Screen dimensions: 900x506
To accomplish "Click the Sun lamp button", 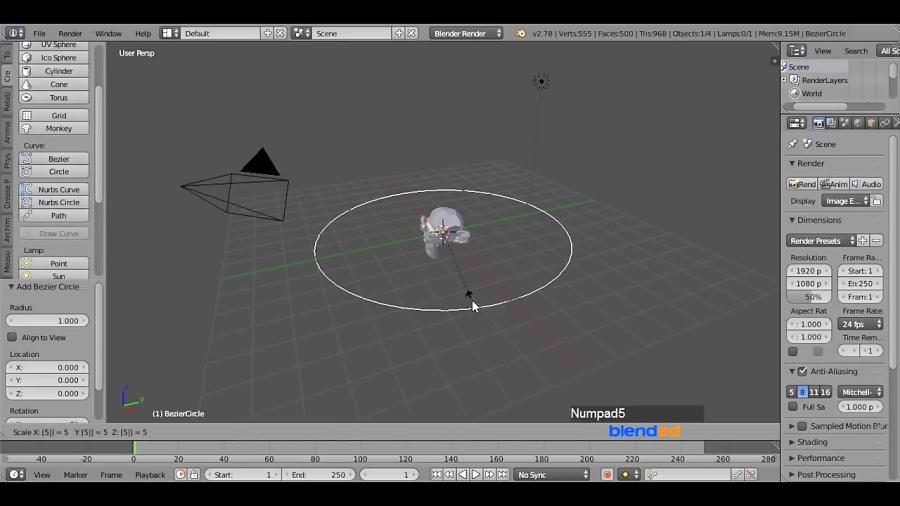I will [54, 275].
